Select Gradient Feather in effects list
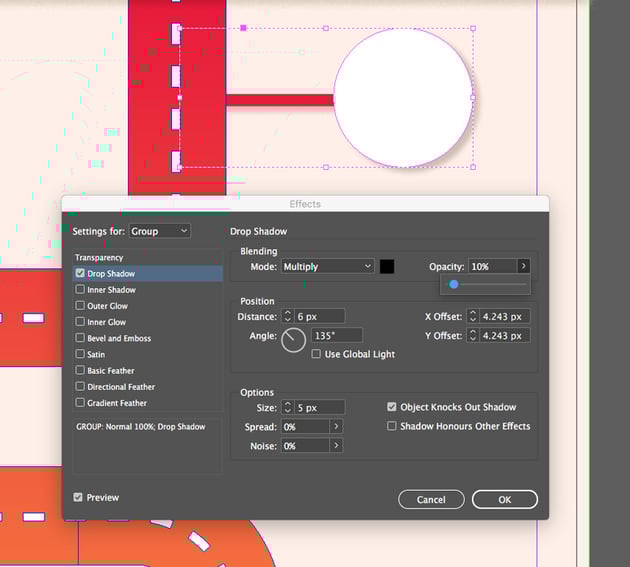This screenshot has height=567, width=630. [x=81, y=403]
